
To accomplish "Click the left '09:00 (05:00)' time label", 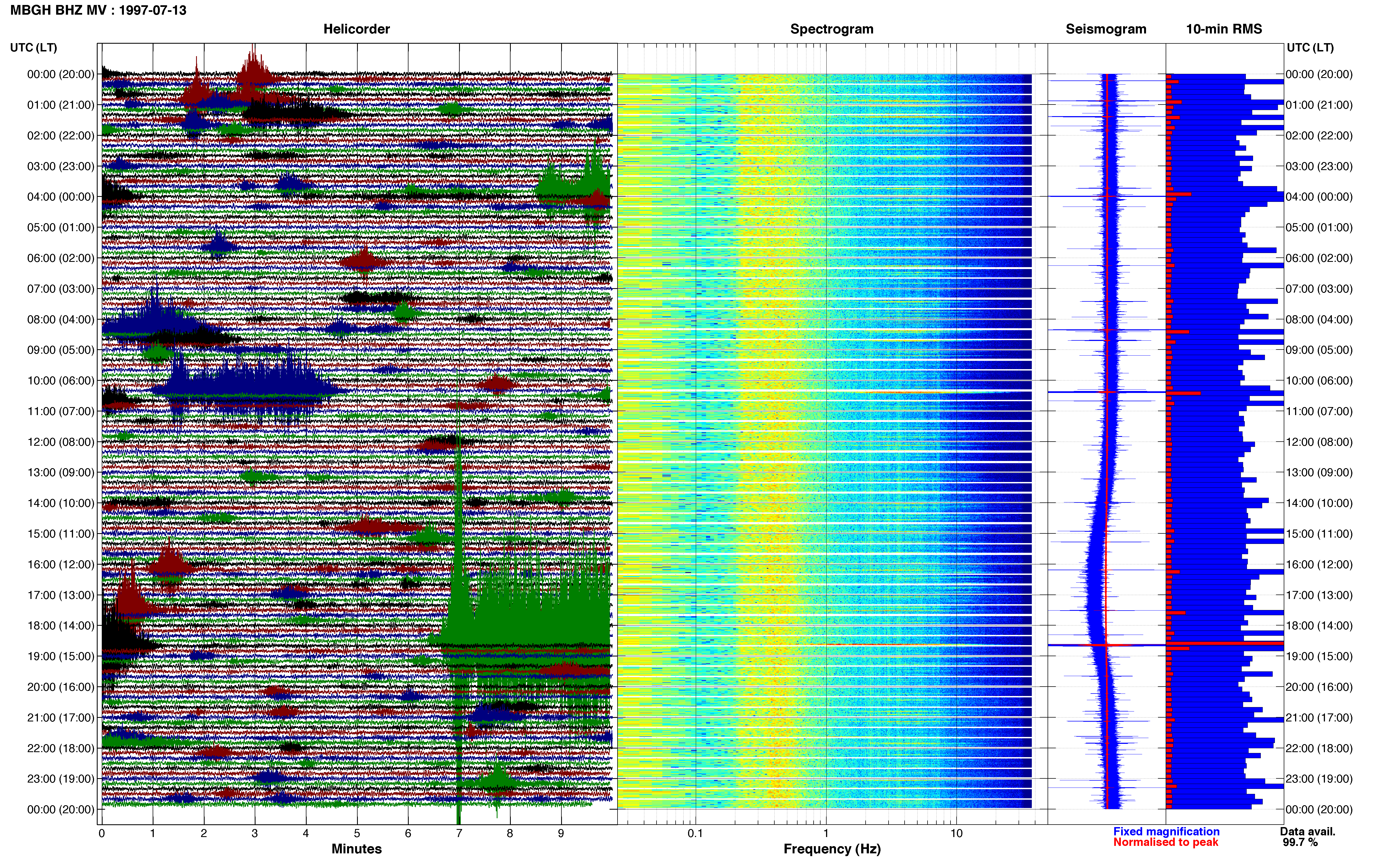I will tap(61, 350).
